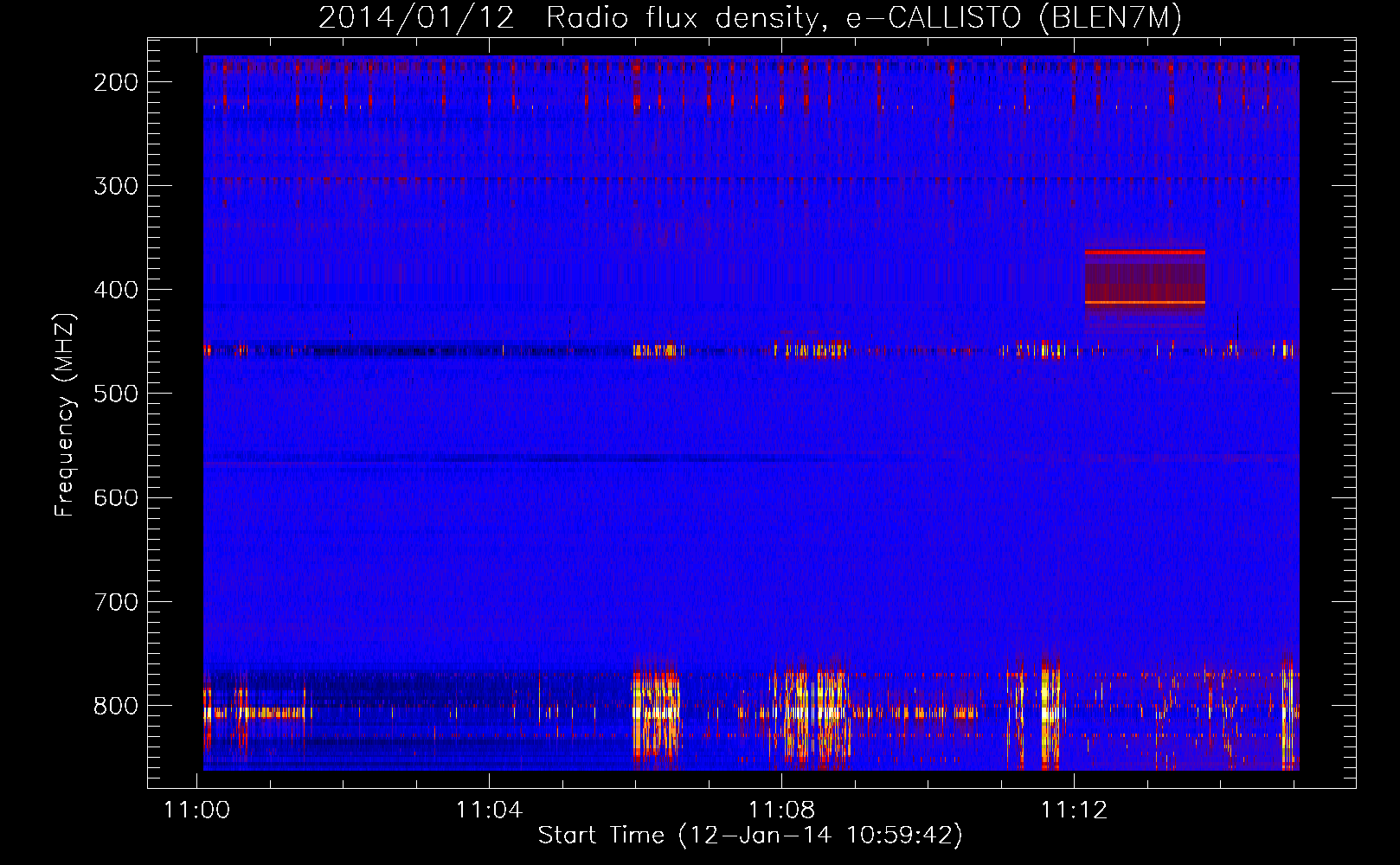Screen dimensions: 1400x865
Task: Click the 'Start Time (12-Jan-14 10:59:42)' label
Action: 750,835
